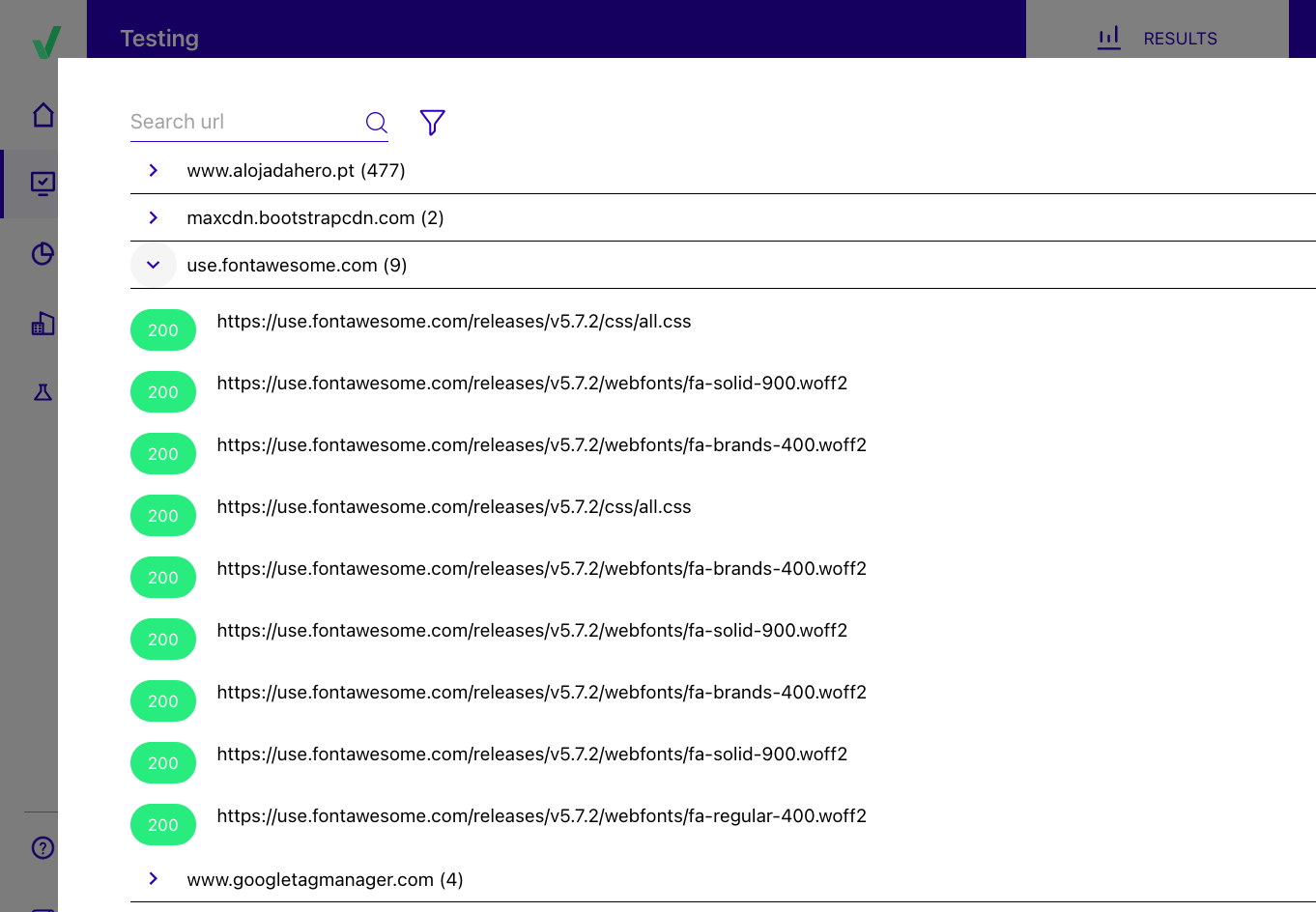1316x912 pixels.
Task: Open the third fa-brands-400.woff2 URL
Action: click(541, 693)
